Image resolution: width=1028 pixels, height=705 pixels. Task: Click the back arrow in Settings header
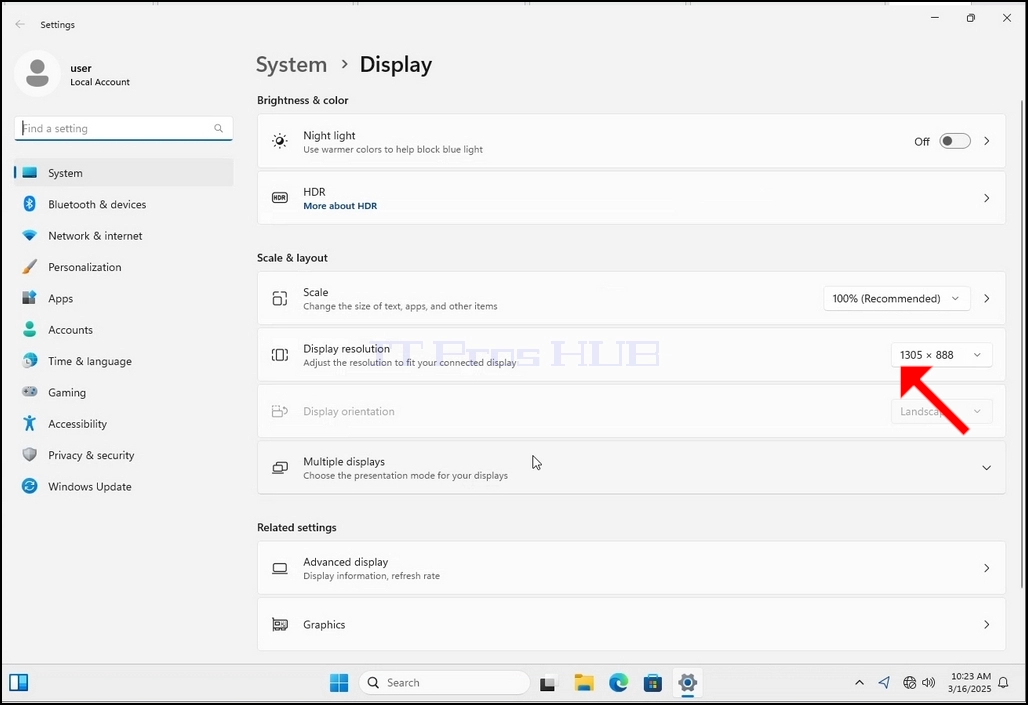[20, 24]
